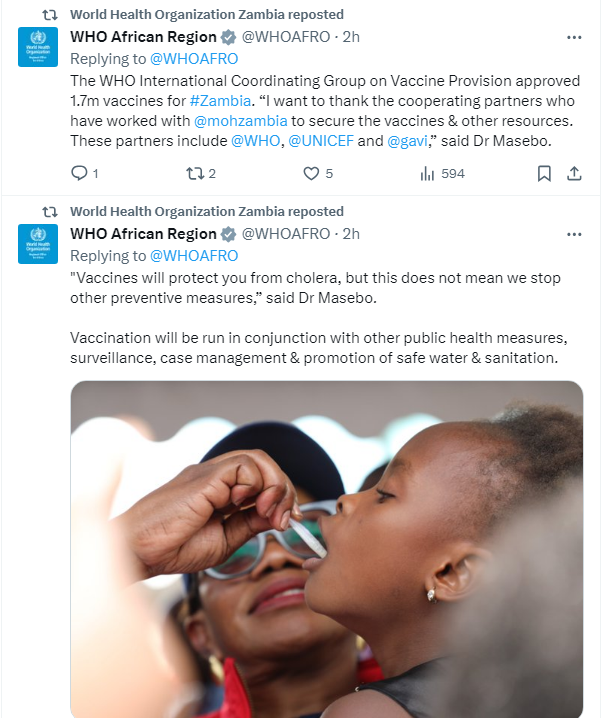Open the @UNICEF mention link

tap(320, 141)
